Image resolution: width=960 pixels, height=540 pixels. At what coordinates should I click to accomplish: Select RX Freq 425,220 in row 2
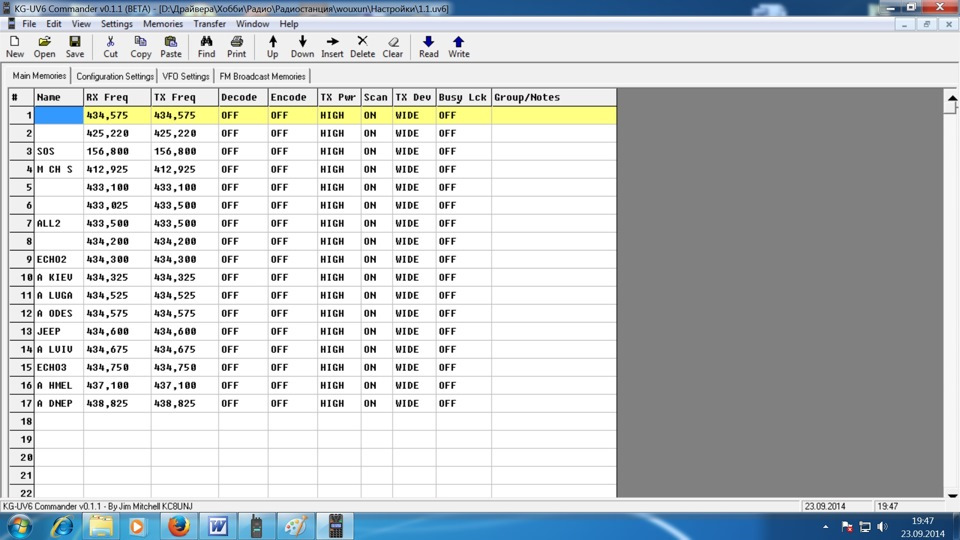click(117, 133)
